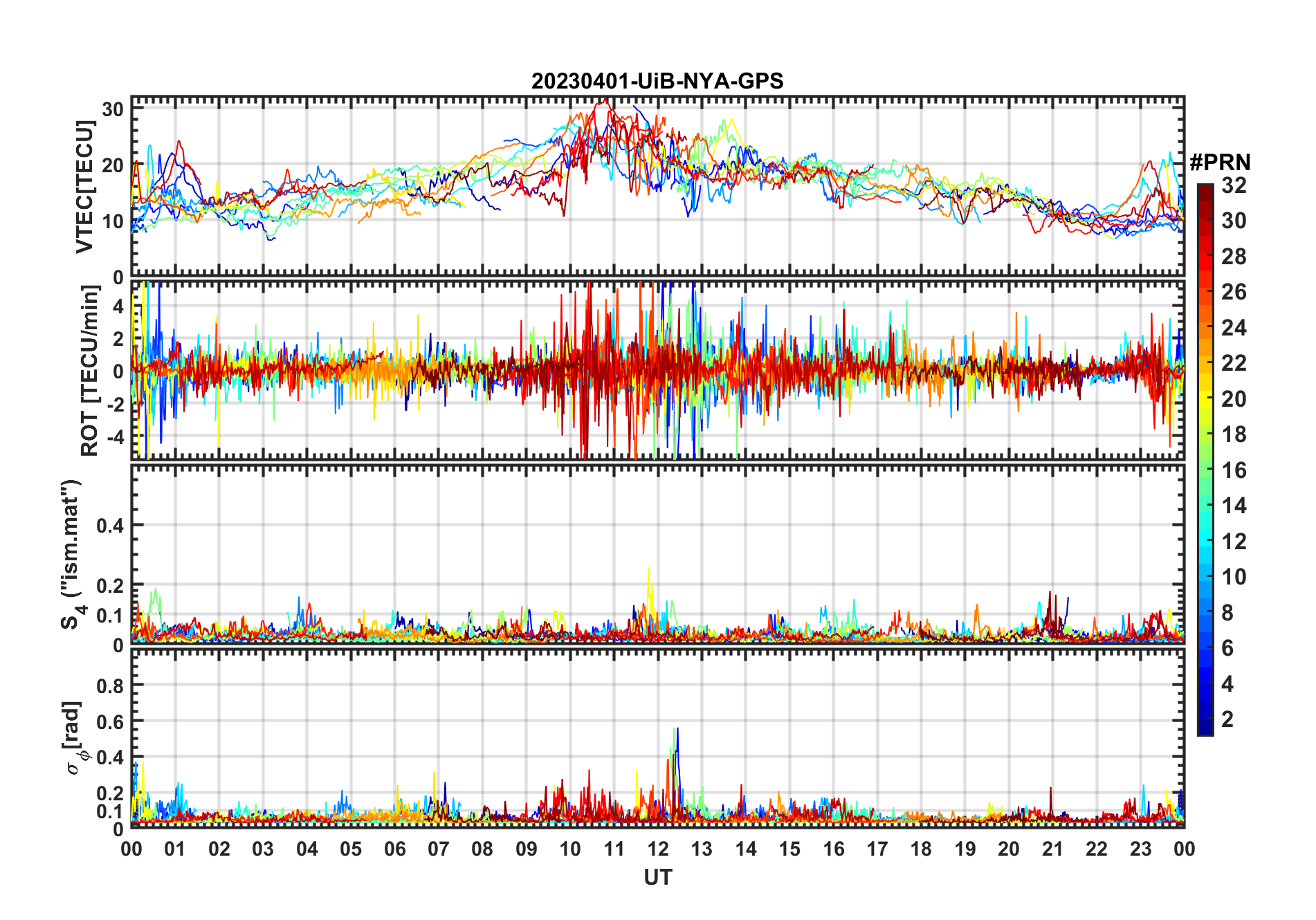Select ROT axis tick label -2
Screen dimensions: 1316x920
115,404
